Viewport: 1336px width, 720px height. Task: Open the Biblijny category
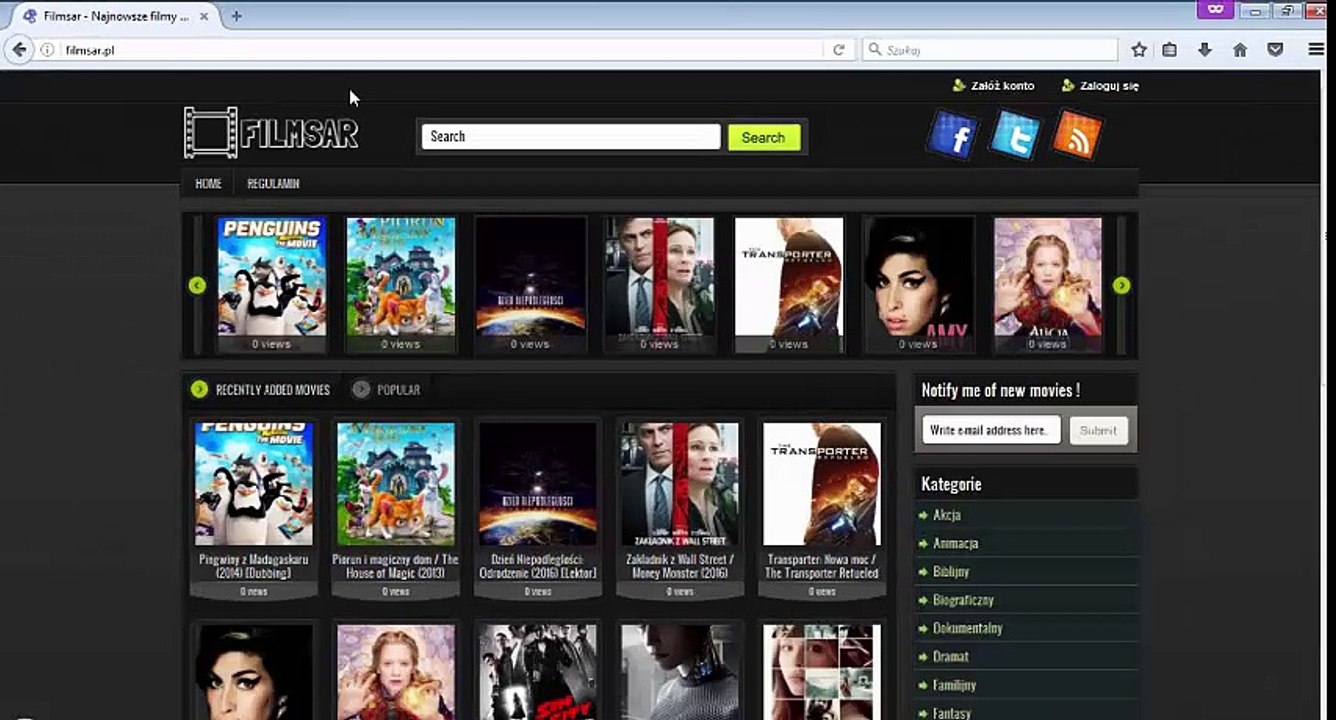click(x=951, y=572)
